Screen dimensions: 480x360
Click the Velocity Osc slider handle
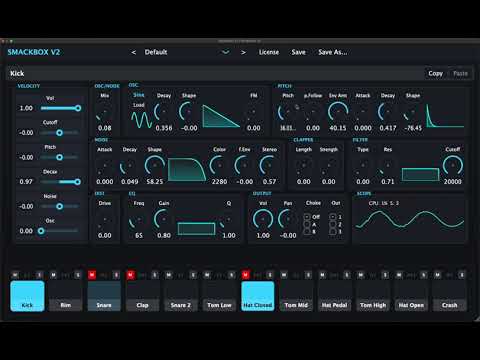[x=41, y=231]
